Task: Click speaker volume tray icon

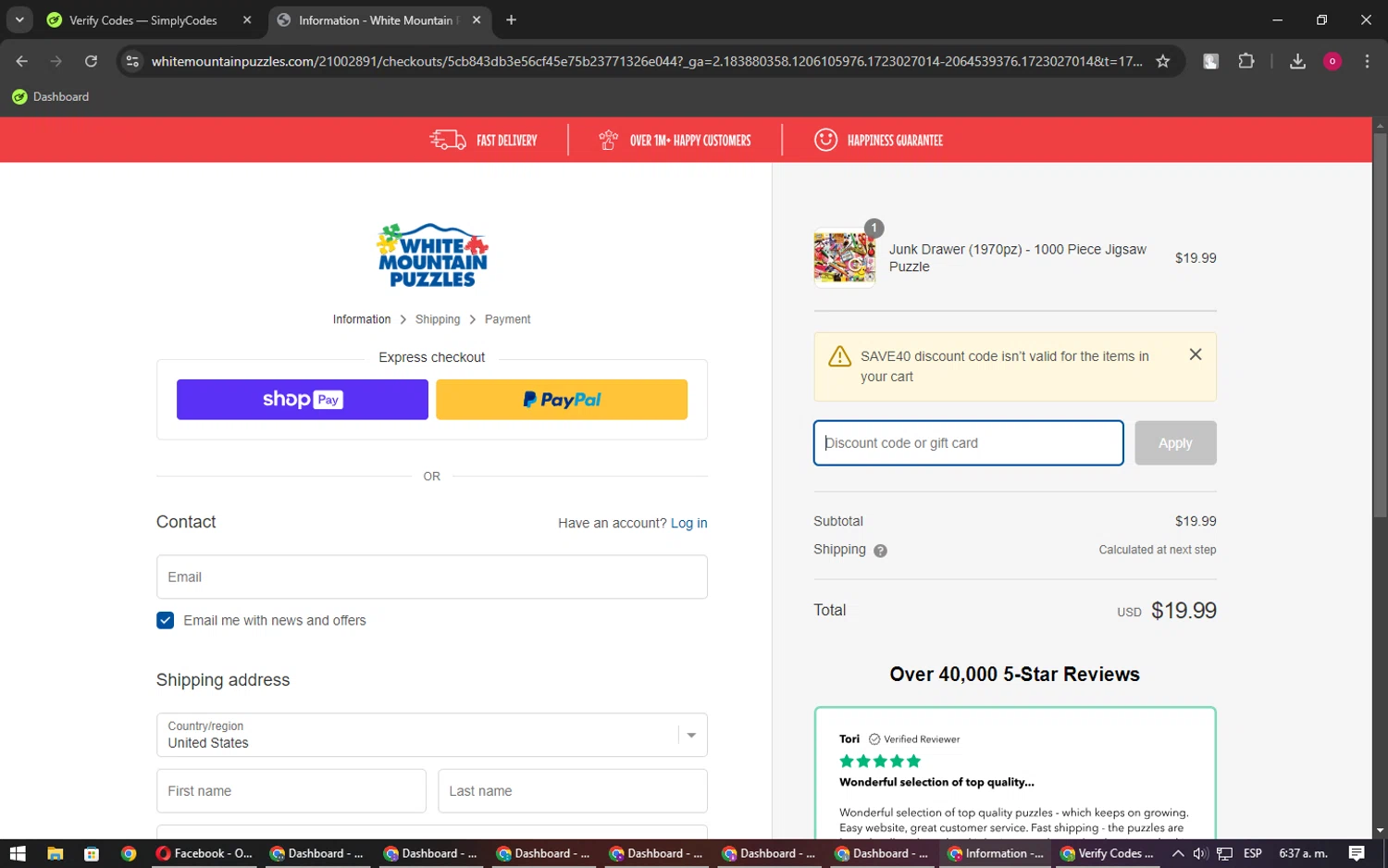Action: [1200, 853]
